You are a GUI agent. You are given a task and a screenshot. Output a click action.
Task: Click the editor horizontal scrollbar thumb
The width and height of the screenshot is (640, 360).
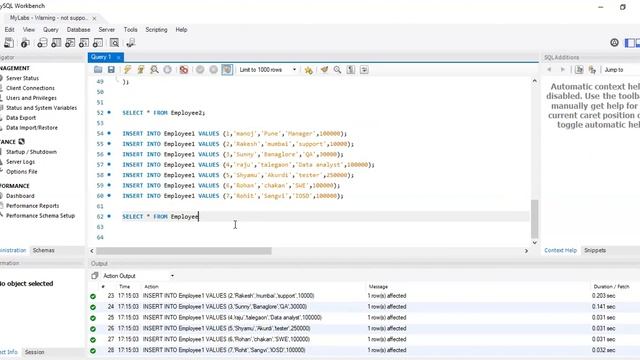click(x=184, y=251)
